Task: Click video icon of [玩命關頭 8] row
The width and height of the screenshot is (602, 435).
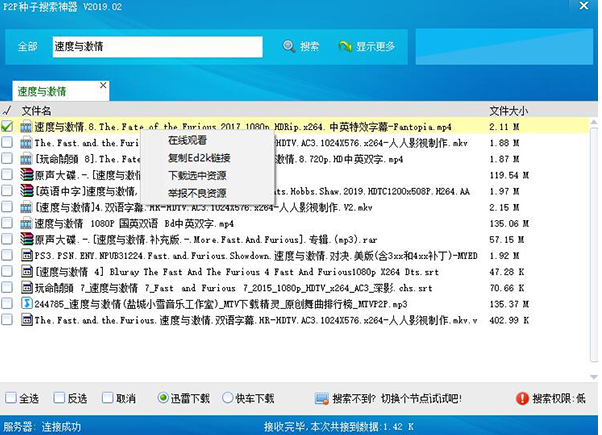Action: click(26, 159)
